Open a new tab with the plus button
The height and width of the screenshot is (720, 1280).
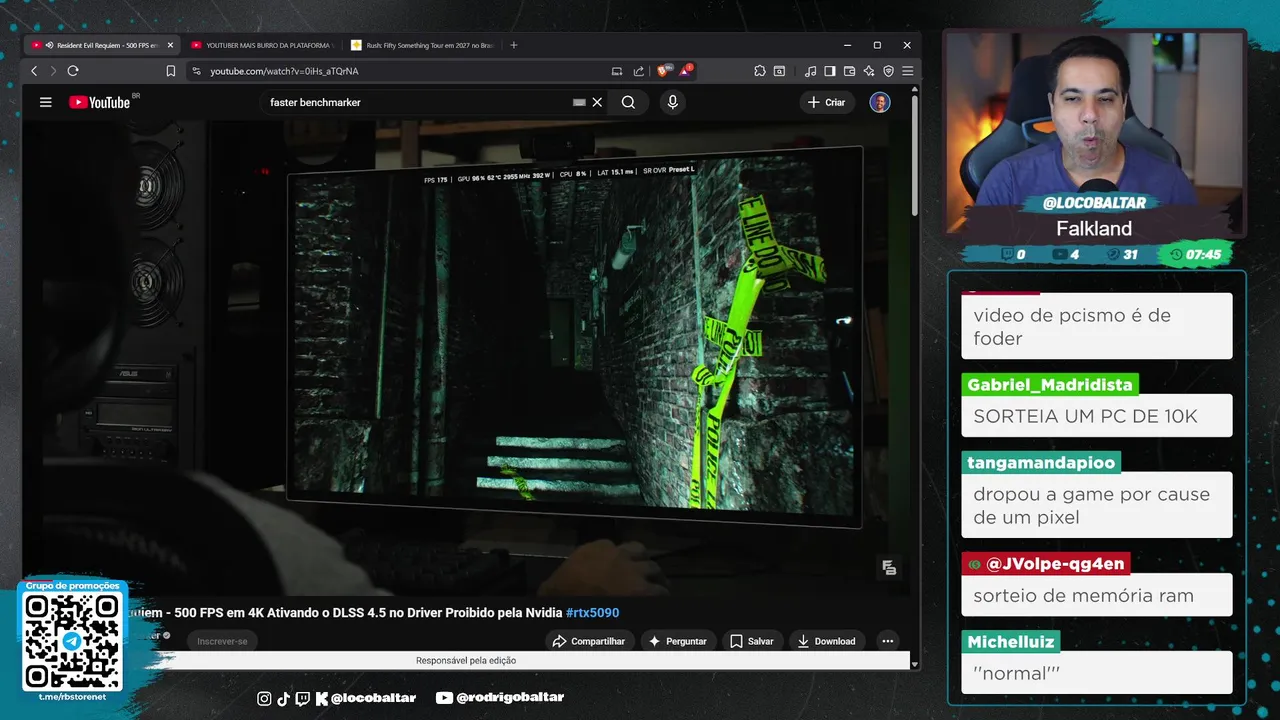(x=514, y=45)
